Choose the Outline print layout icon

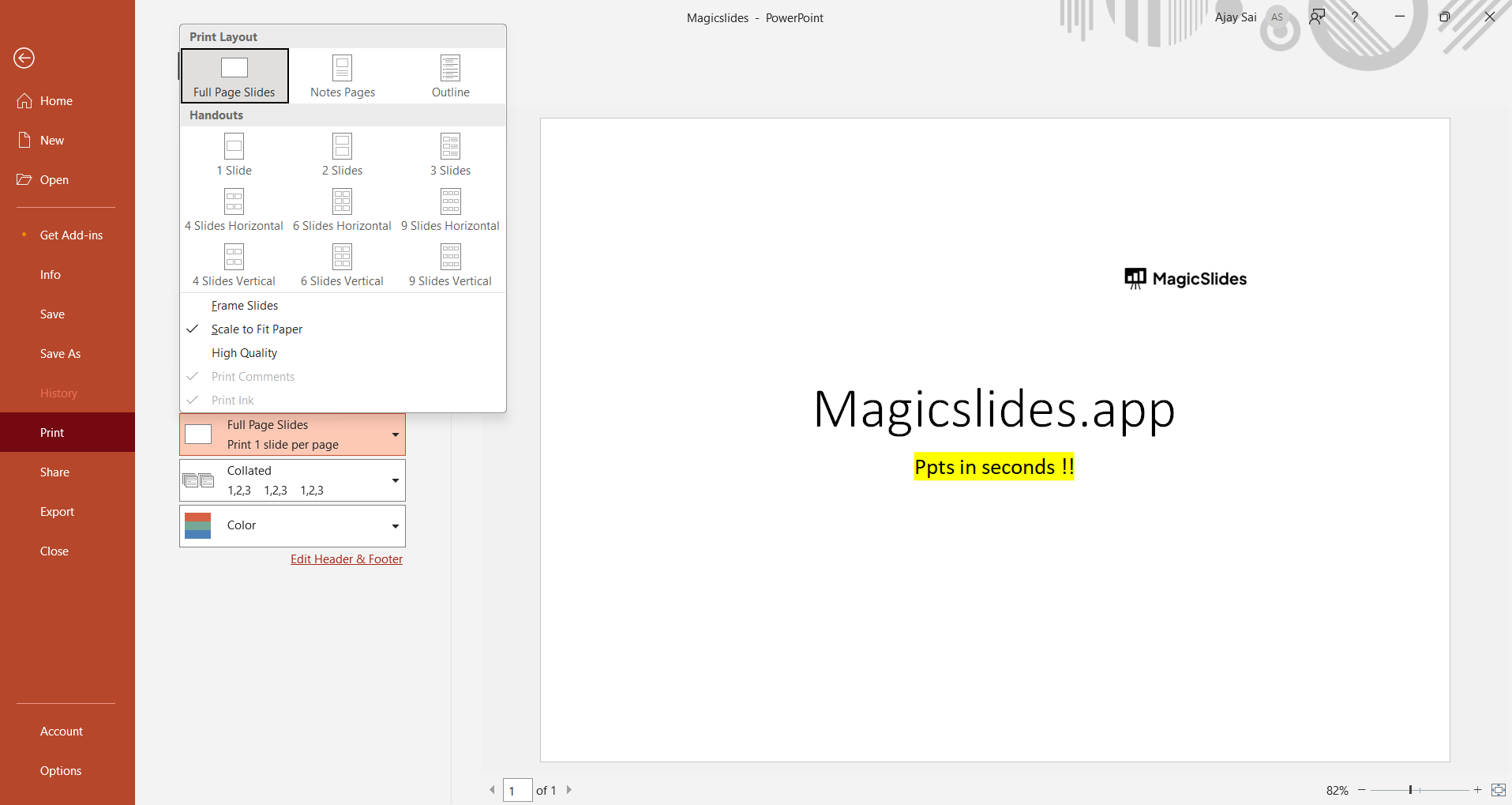tap(450, 69)
